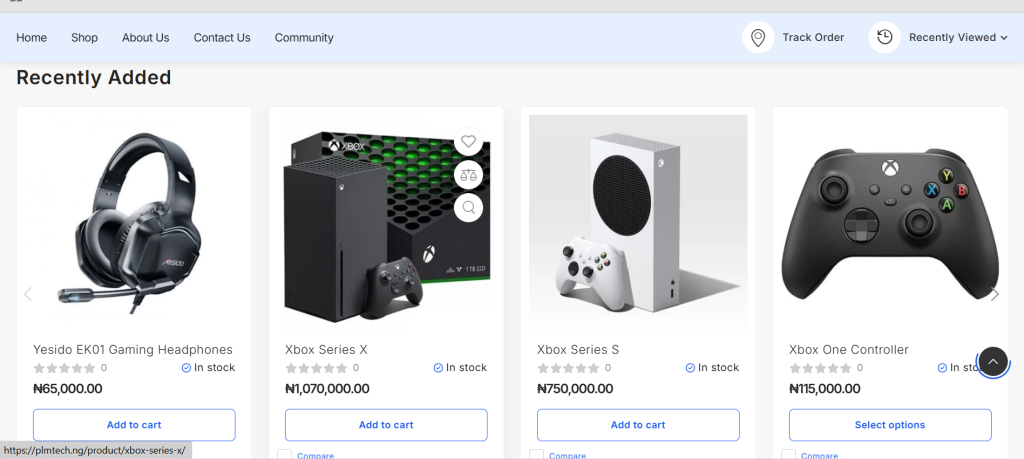Click the Recently Viewed history clock icon
This screenshot has height=459, width=1024.
pyautogui.click(x=884, y=38)
